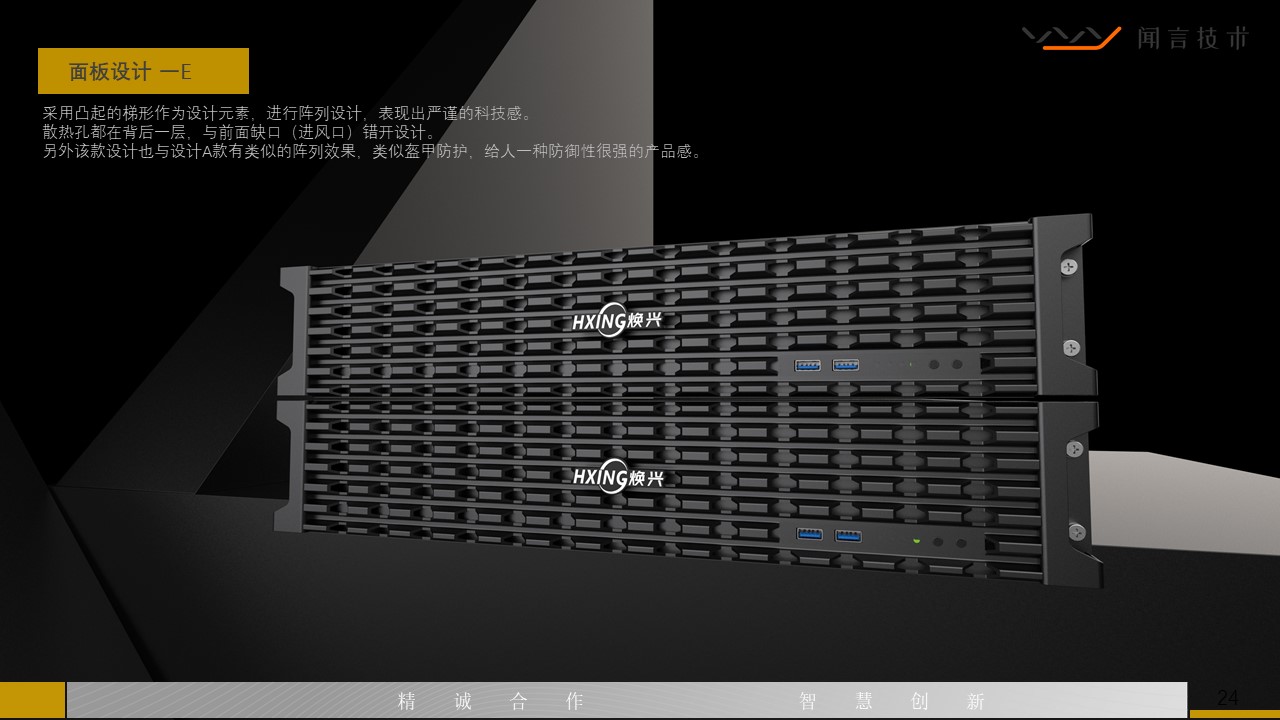The height and width of the screenshot is (720, 1280).
Task: Click the upper thumbscrew on the right rack ear
Action: click(x=1069, y=265)
